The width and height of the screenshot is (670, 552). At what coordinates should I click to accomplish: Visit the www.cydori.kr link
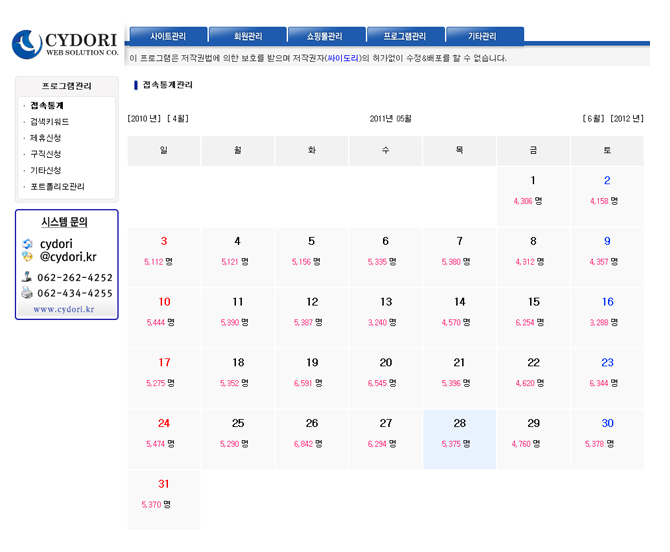pyautogui.click(x=65, y=309)
